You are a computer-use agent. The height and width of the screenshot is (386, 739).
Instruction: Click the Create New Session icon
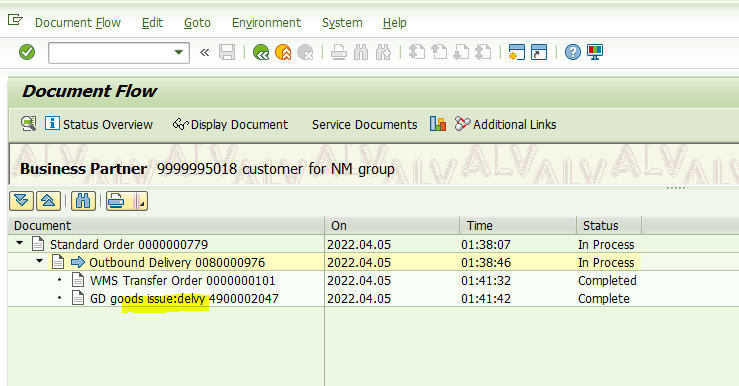click(517, 52)
